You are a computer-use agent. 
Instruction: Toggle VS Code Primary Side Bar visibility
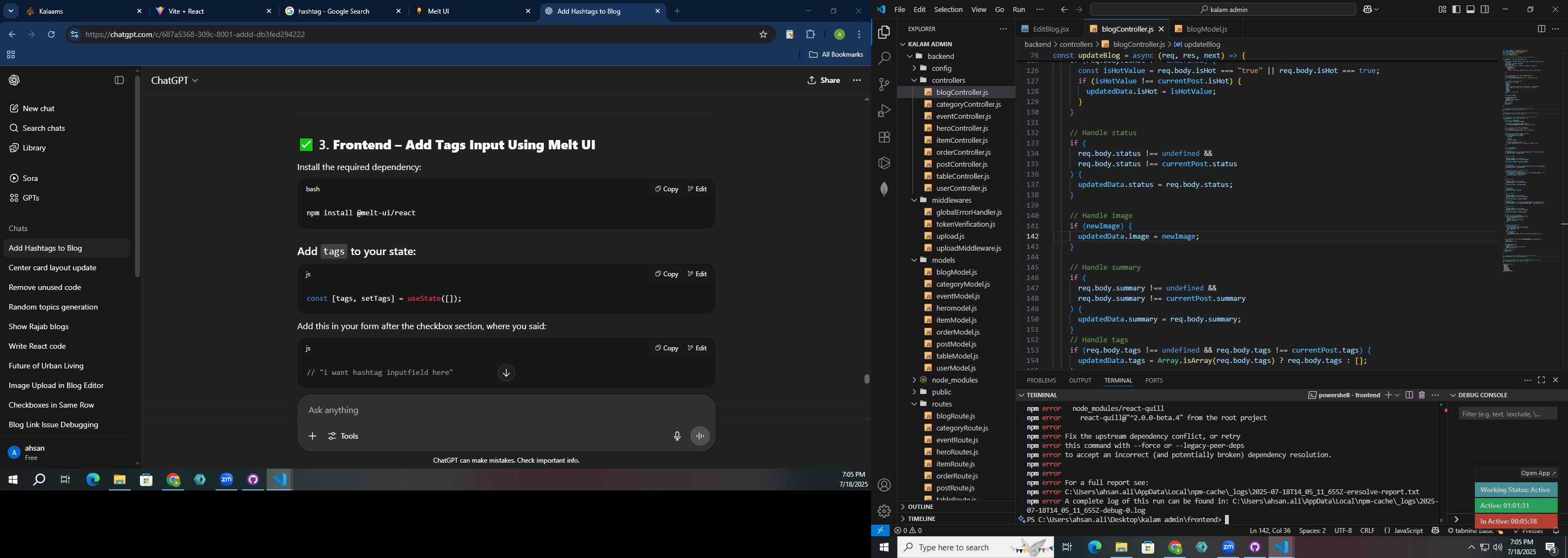[1456, 9]
